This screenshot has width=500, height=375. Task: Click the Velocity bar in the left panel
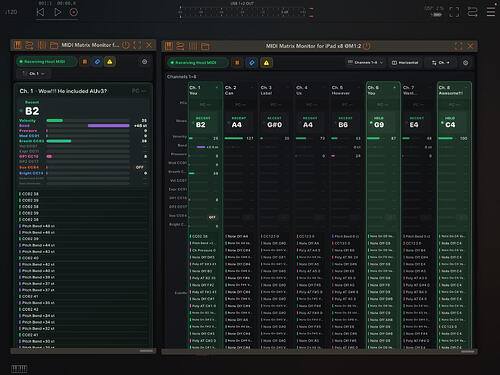click(88, 121)
